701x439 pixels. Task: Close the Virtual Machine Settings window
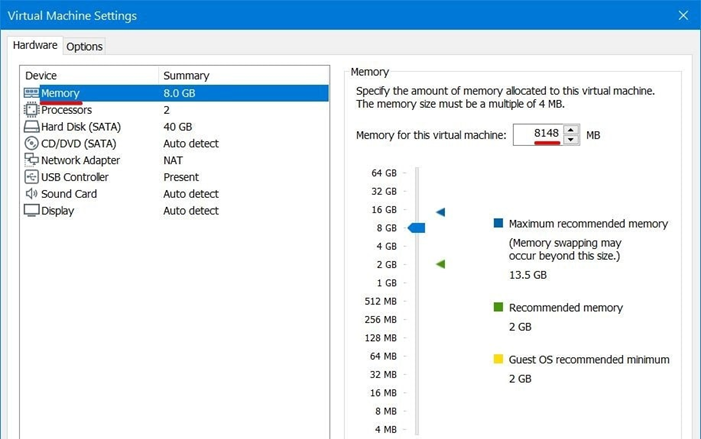683,15
